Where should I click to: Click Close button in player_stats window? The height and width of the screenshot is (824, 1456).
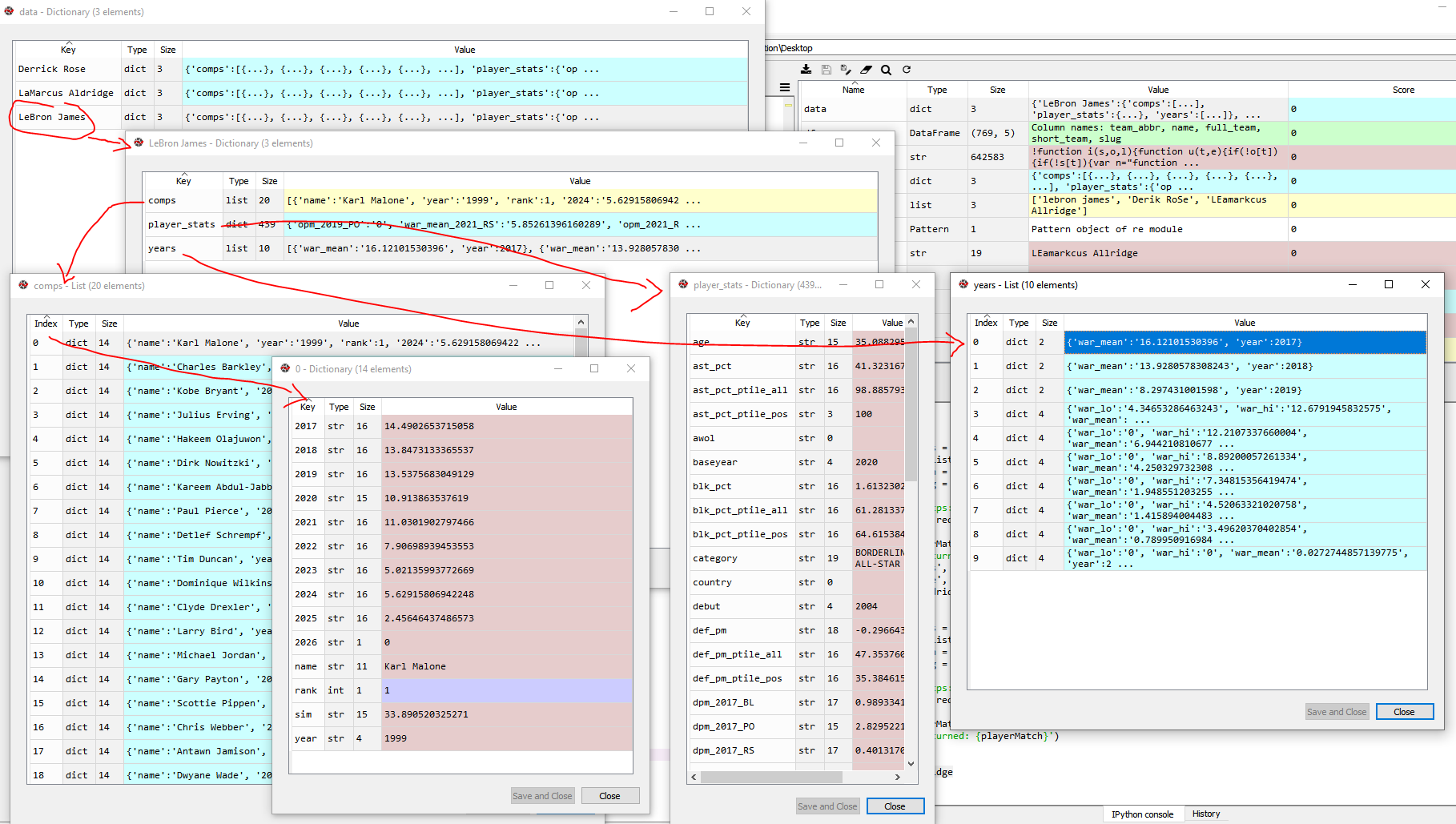click(x=895, y=806)
